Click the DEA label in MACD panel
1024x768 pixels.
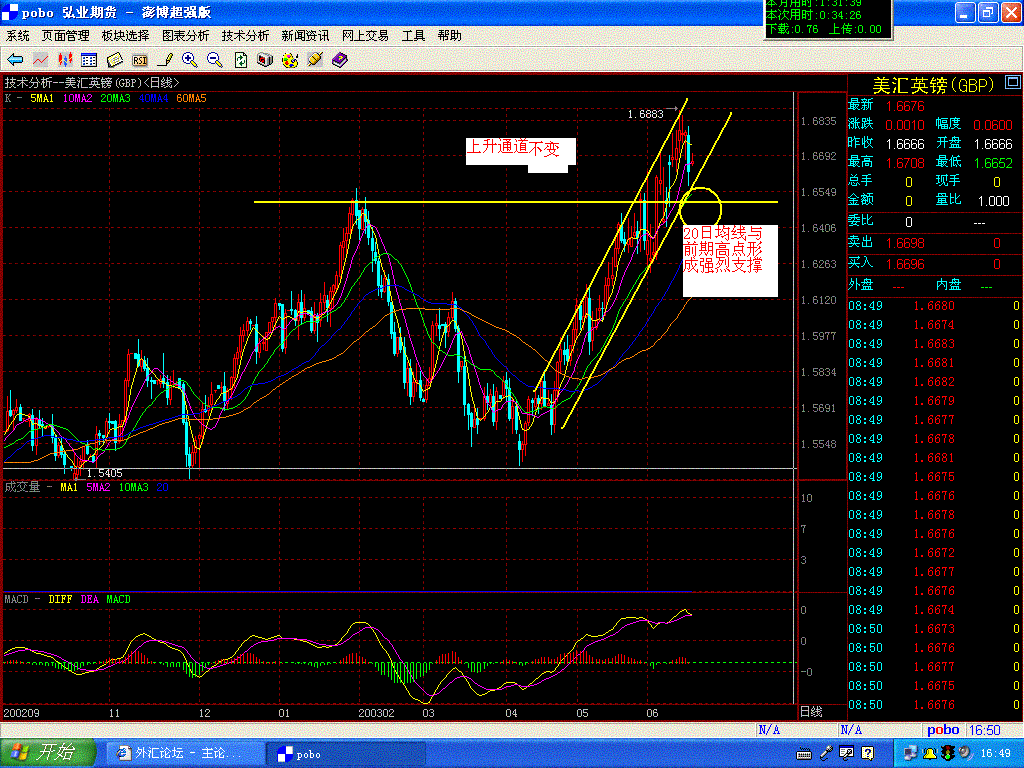(x=89, y=600)
